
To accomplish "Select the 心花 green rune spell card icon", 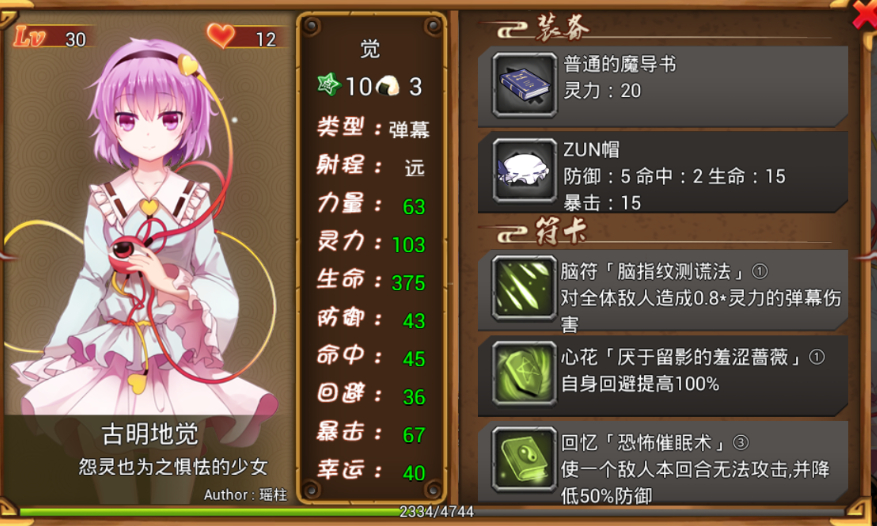I will pyautogui.click(x=524, y=373).
